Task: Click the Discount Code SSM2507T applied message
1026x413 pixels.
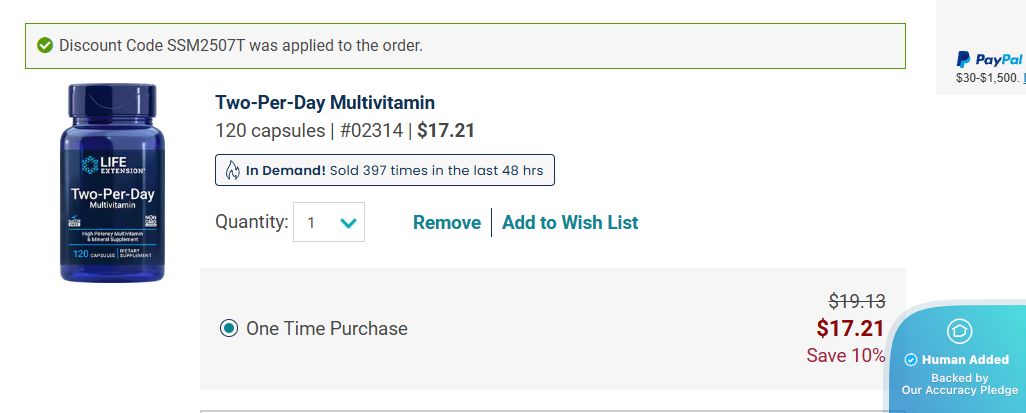Action: [241, 45]
